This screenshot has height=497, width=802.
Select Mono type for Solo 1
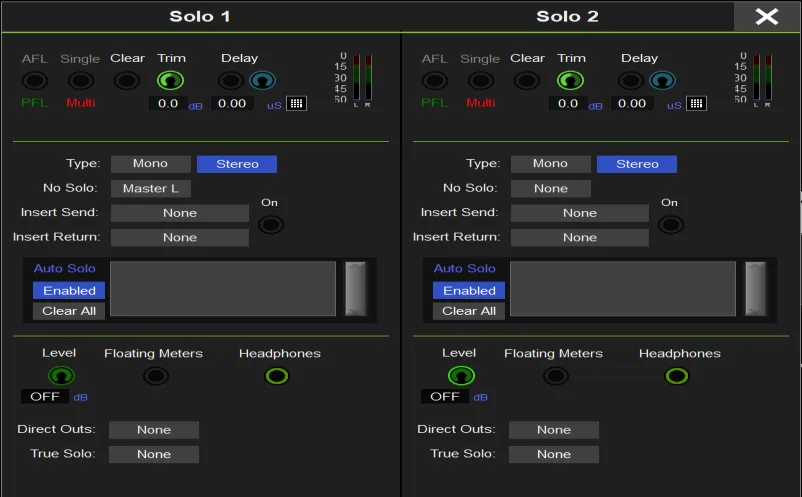150,164
